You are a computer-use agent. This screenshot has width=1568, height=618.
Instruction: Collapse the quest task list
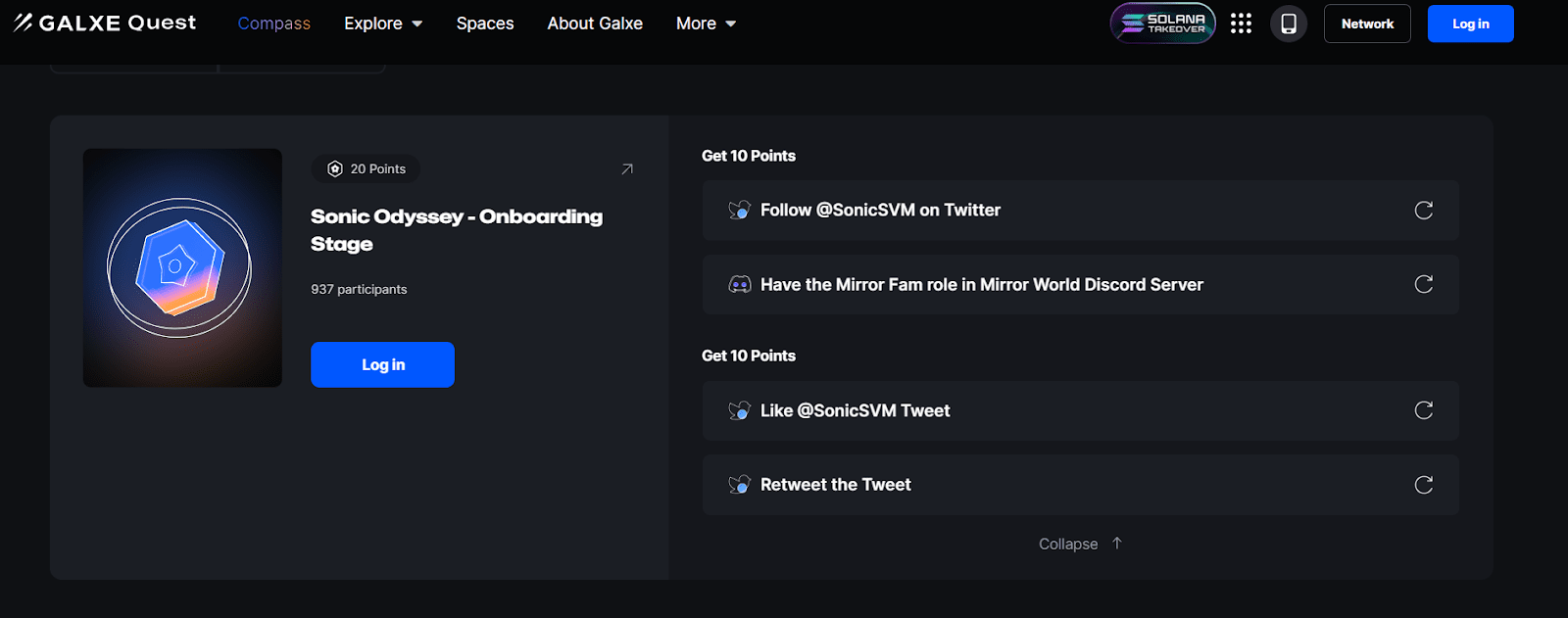pos(1080,544)
